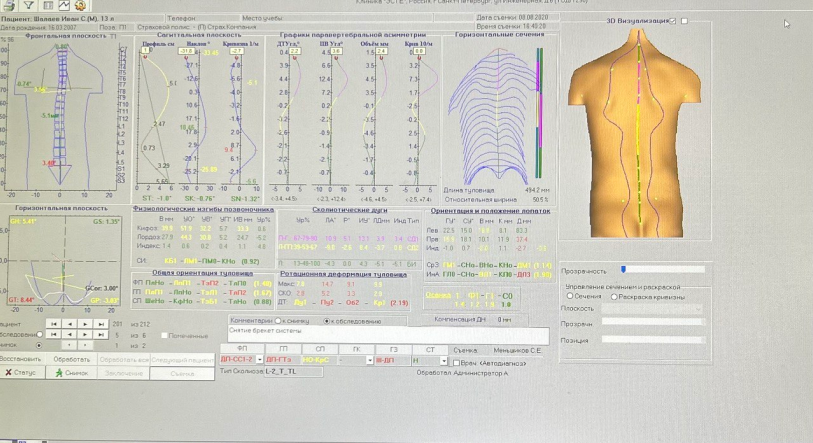Open the filter funnel tool

(x=29, y=5)
